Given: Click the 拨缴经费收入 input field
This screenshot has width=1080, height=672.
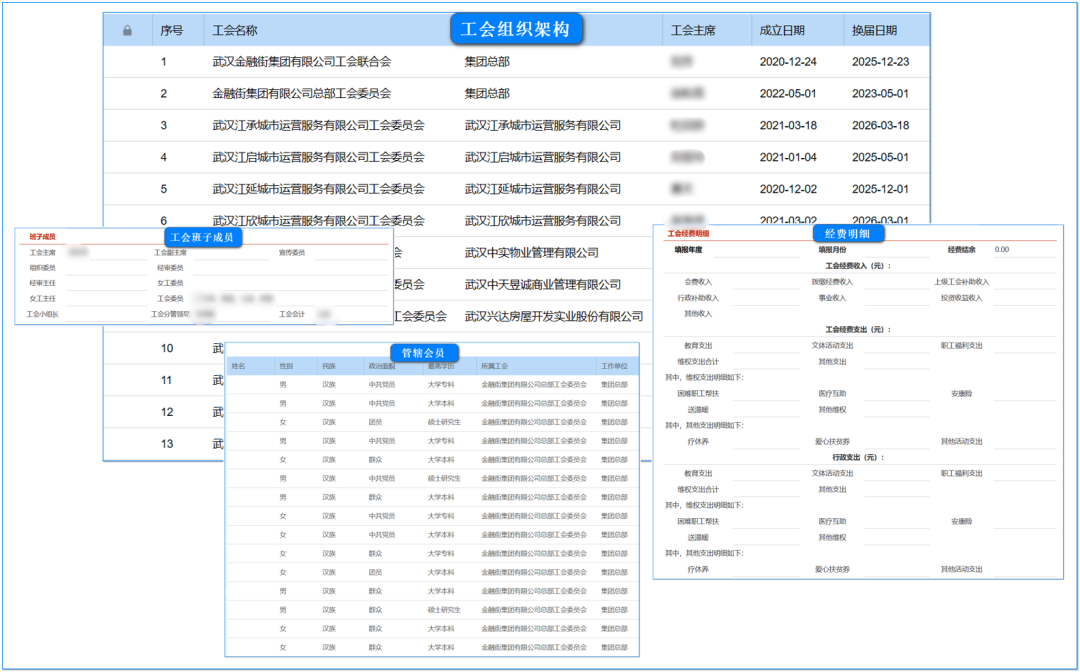Looking at the screenshot, I should [x=897, y=282].
